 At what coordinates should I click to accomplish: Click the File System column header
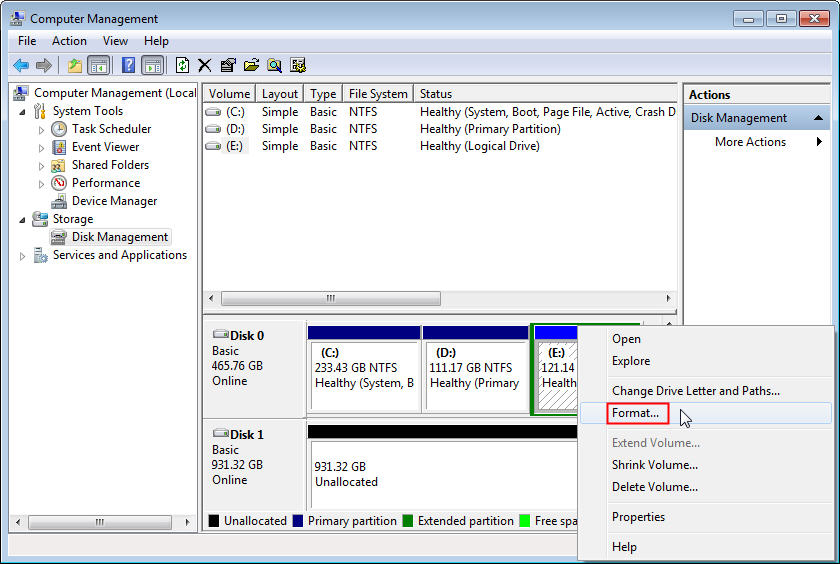(377, 94)
